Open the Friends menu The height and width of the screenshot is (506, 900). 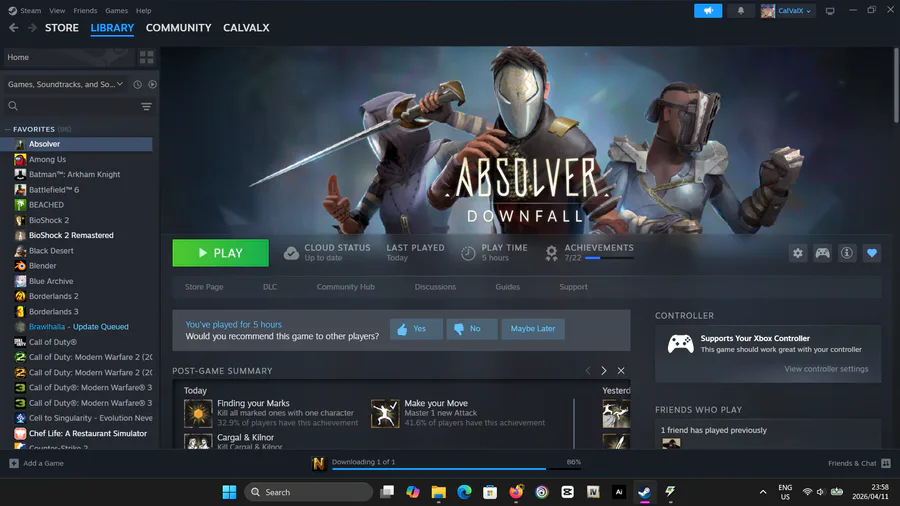click(x=85, y=10)
